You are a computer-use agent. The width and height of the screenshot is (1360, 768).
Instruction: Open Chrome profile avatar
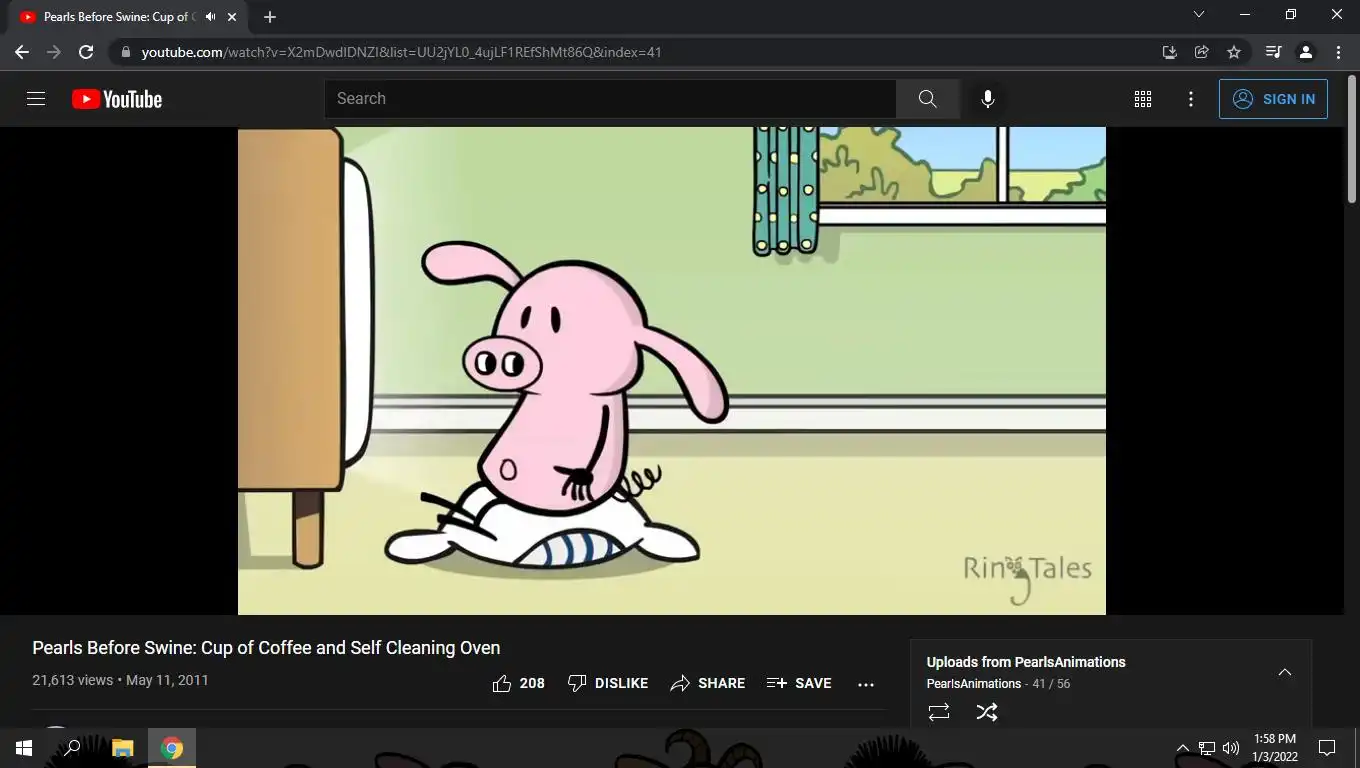point(1305,52)
